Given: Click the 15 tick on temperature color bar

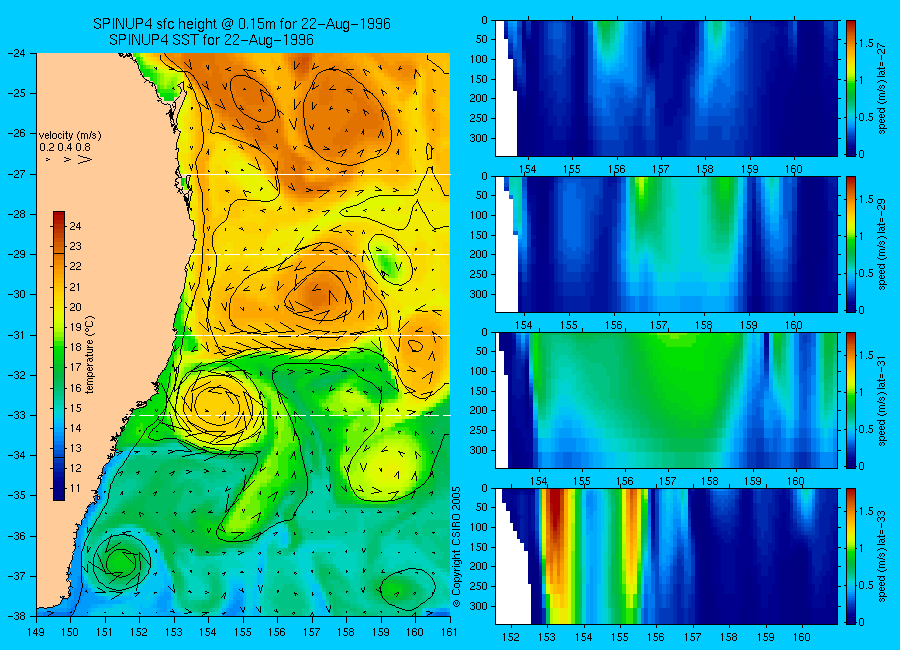Looking at the screenshot, I should (x=75, y=408).
